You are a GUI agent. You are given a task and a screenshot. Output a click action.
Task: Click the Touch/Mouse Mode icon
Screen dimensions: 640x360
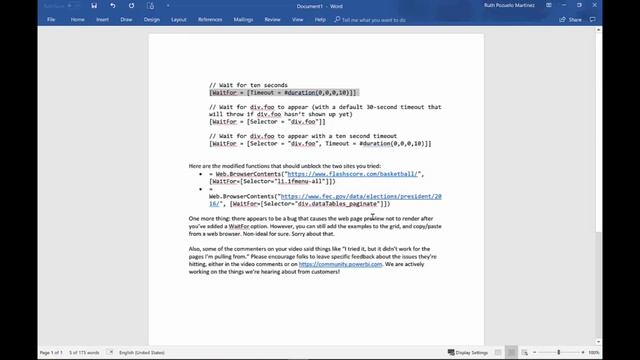[150, 6]
